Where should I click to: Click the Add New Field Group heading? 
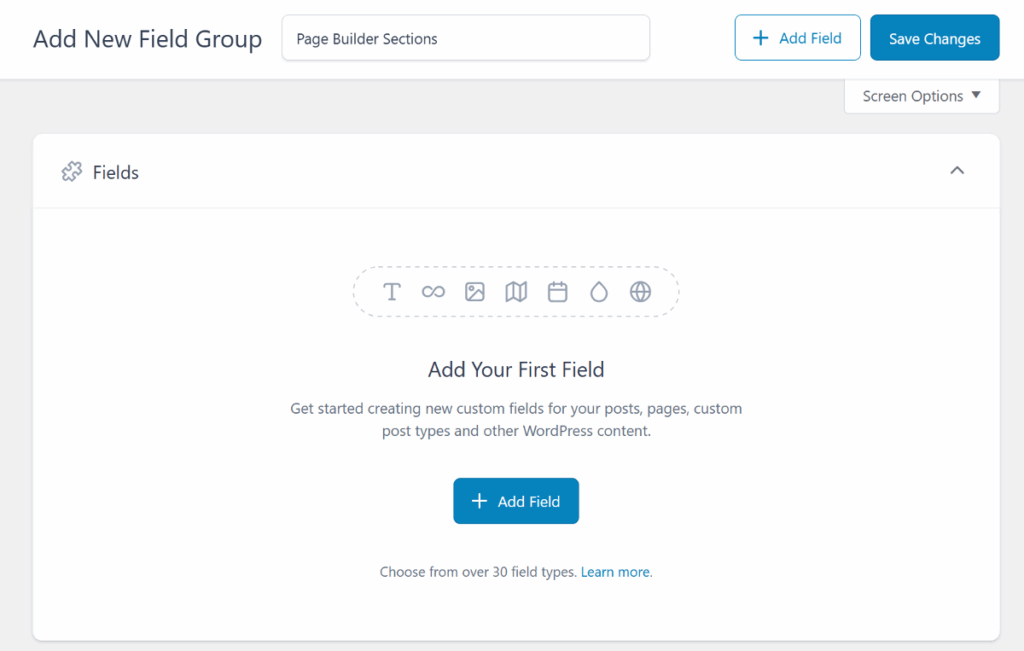pyautogui.click(x=147, y=39)
